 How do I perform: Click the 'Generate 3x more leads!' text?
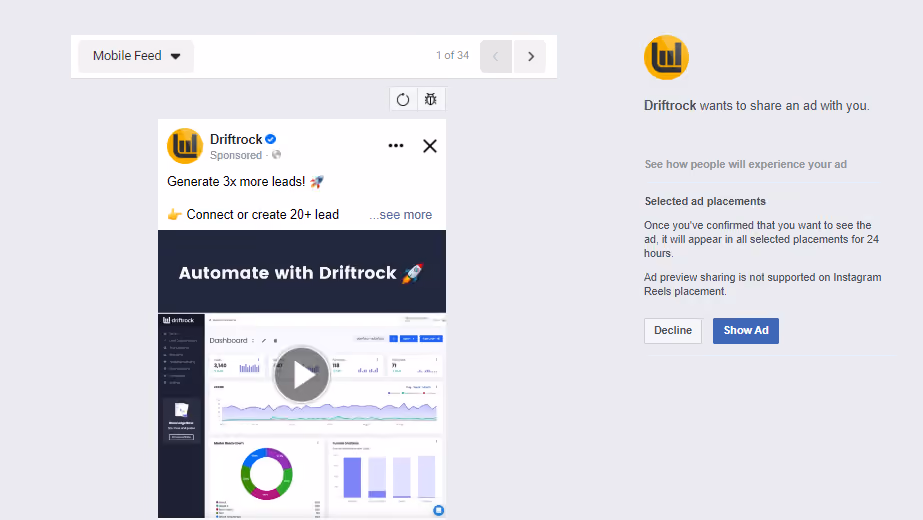point(235,181)
